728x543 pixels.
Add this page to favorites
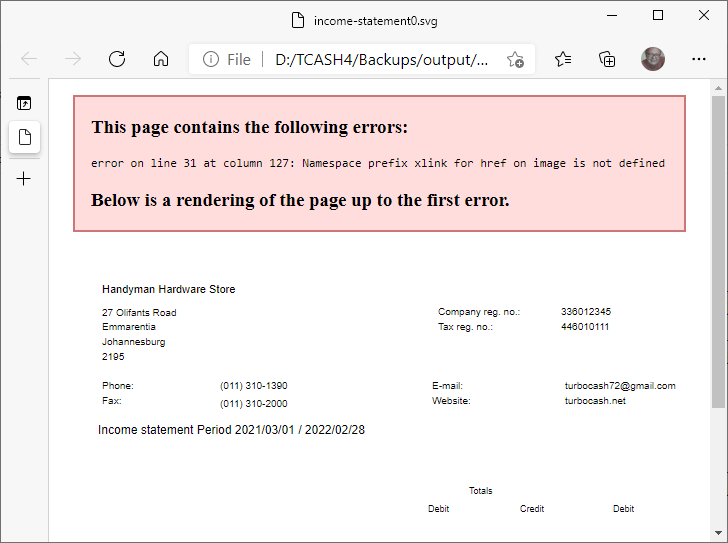(x=515, y=59)
